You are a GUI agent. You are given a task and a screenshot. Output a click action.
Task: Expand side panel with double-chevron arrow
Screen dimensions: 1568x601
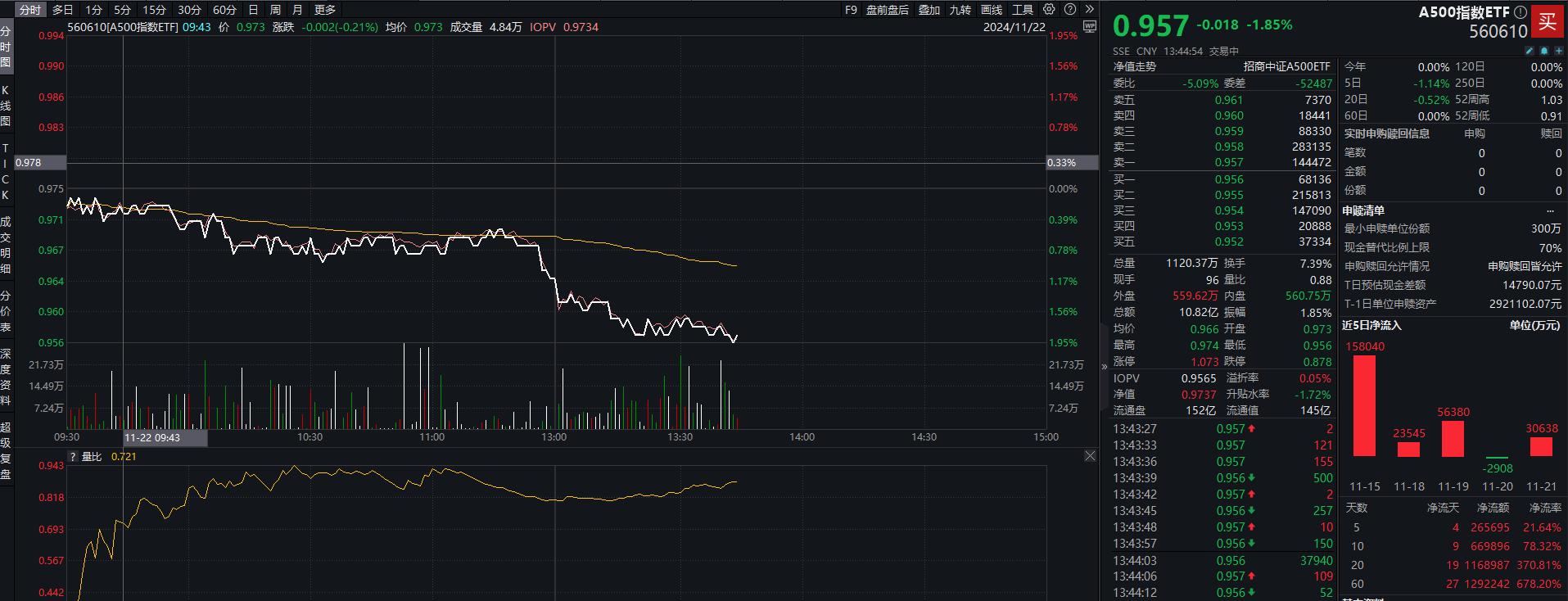(1089, 9)
